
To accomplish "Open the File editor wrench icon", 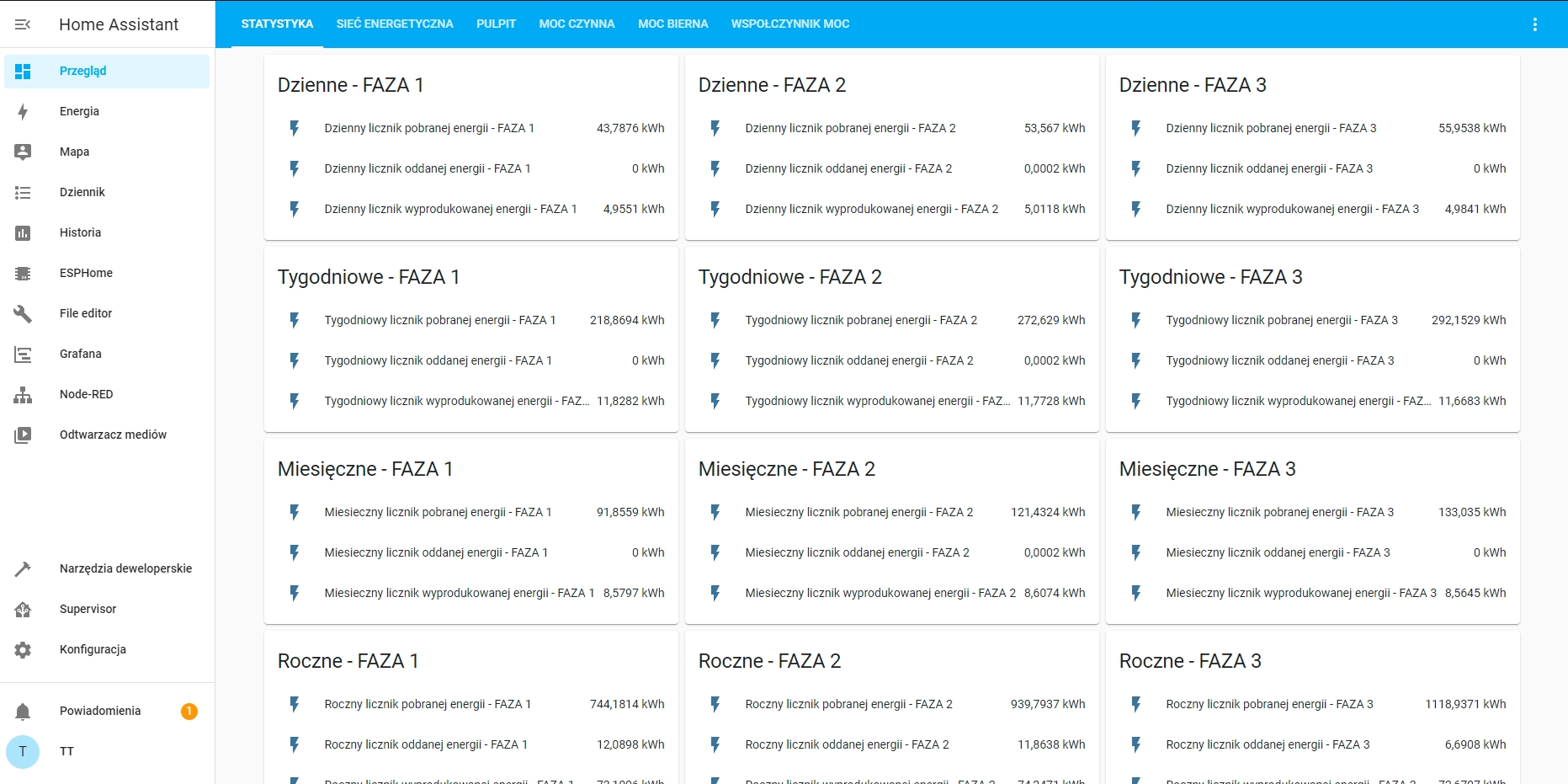I will point(23,314).
